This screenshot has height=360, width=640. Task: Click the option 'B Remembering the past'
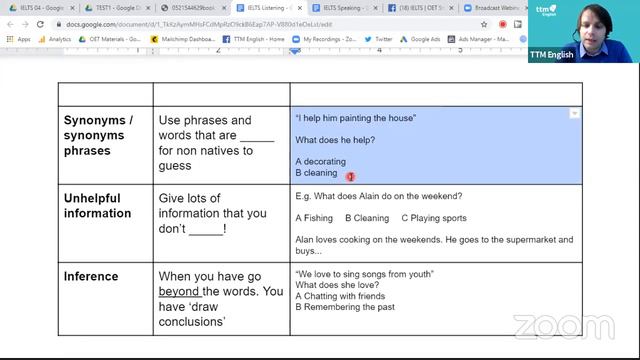345,307
